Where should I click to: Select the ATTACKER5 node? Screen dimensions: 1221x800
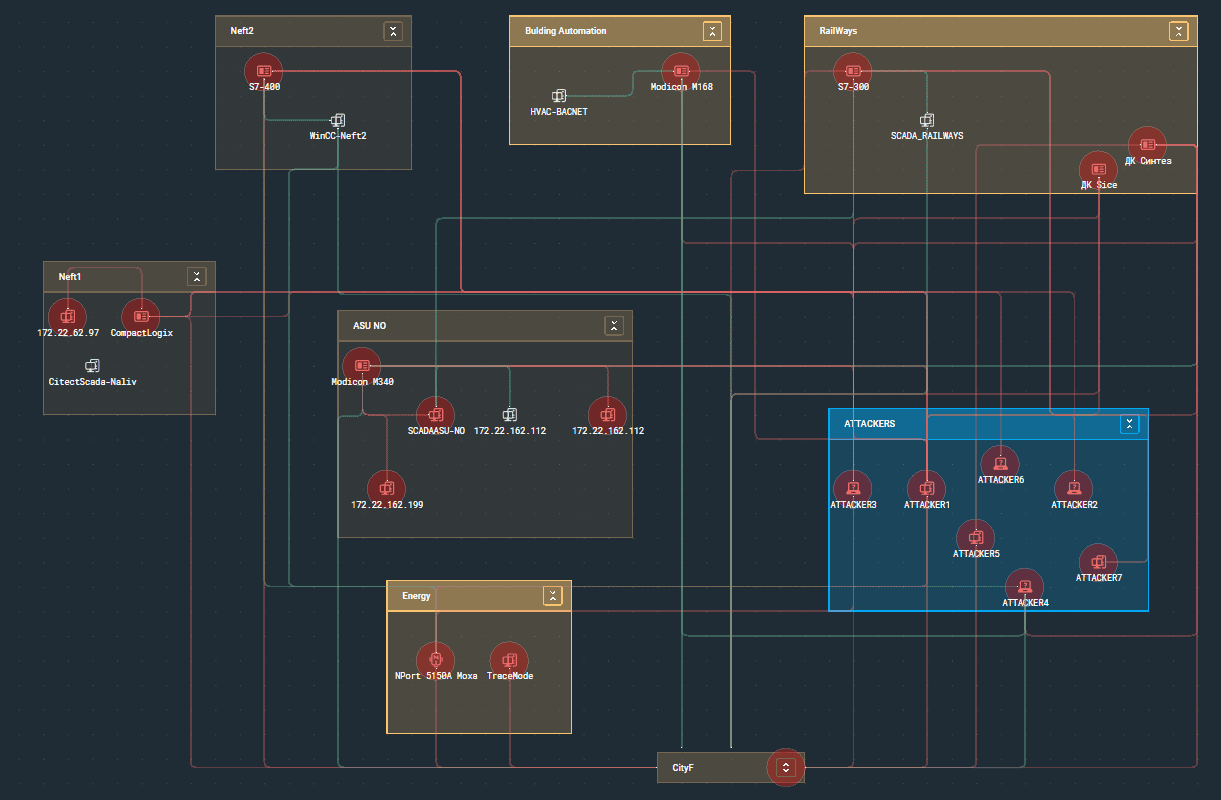(x=976, y=537)
